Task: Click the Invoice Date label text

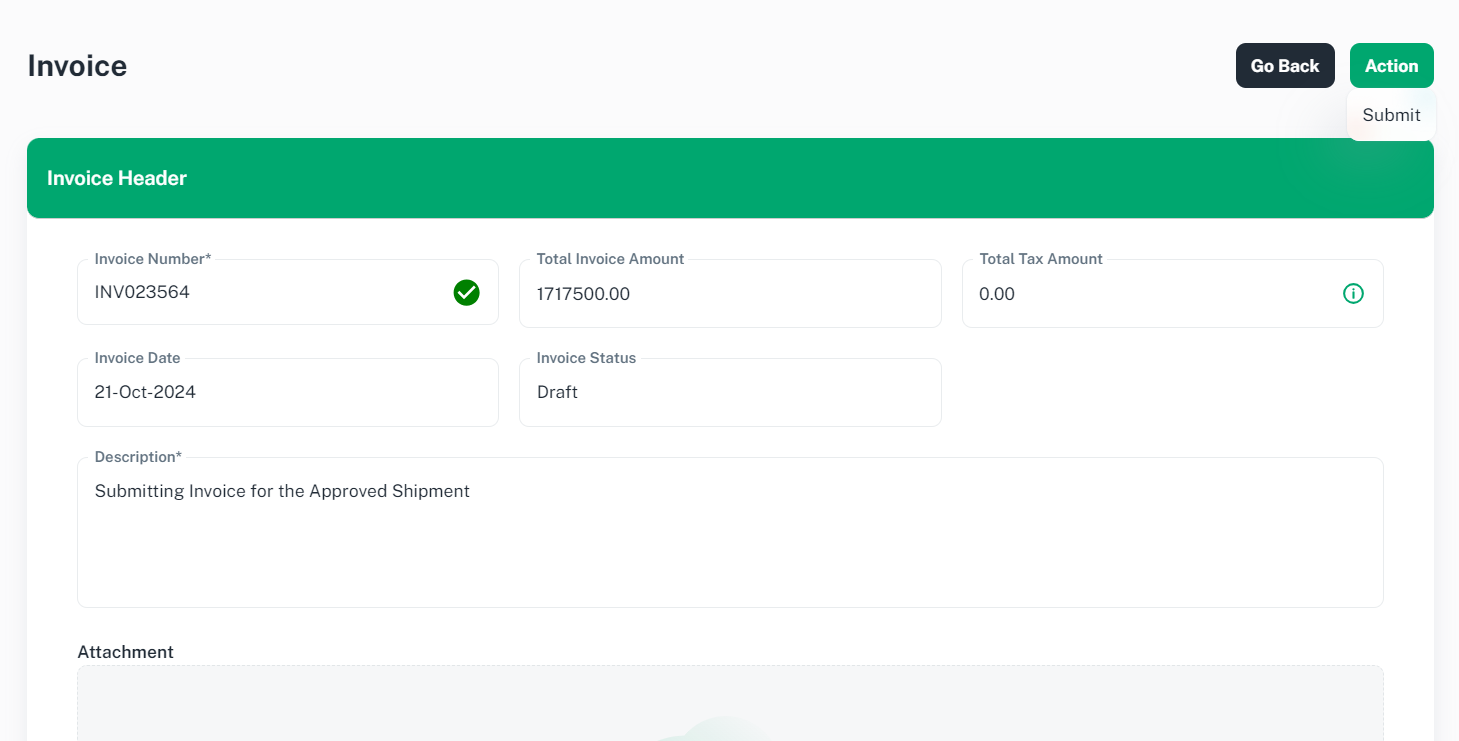Action: click(137, 358)
